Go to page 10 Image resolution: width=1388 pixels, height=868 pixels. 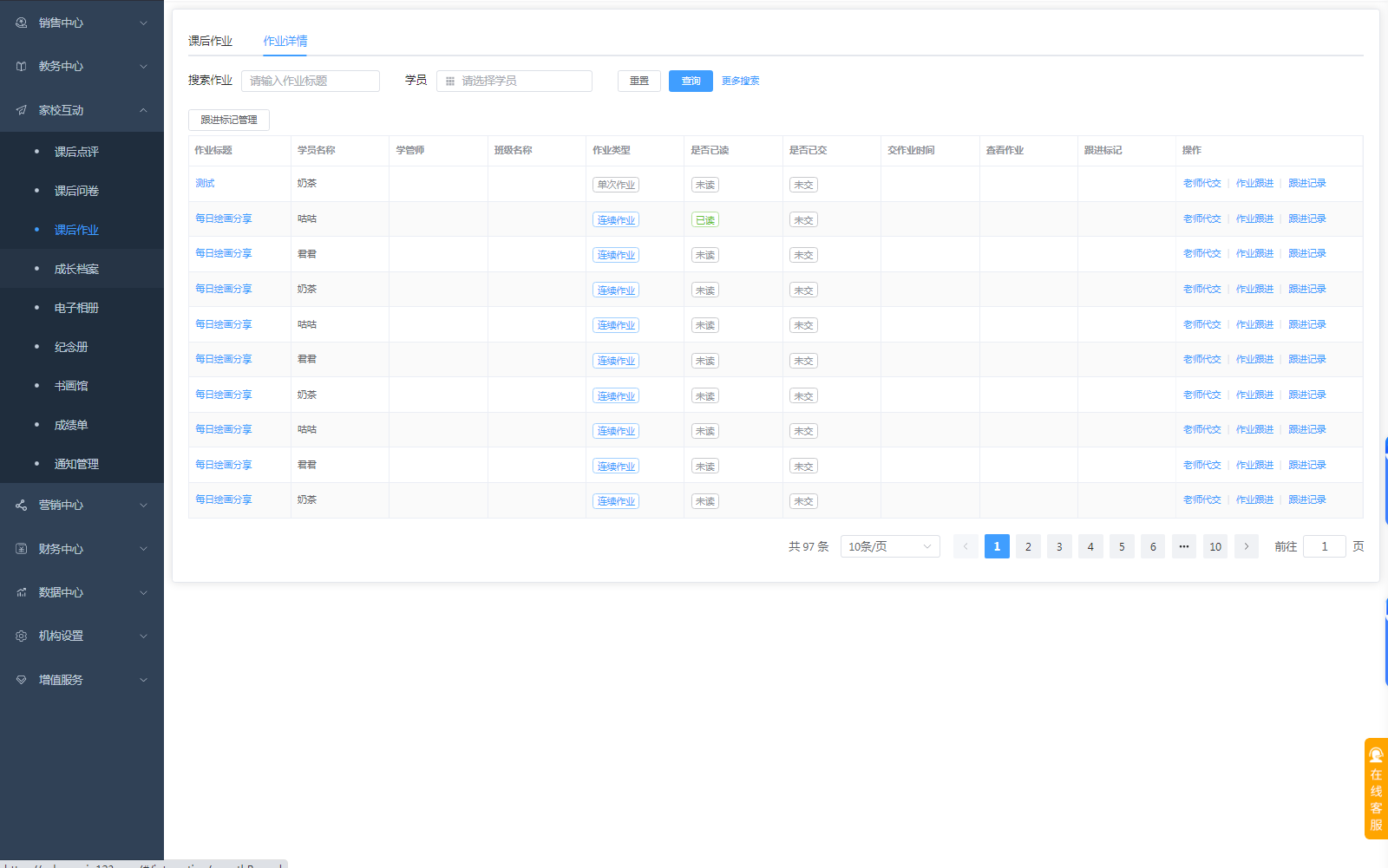tap(1215, 546)
